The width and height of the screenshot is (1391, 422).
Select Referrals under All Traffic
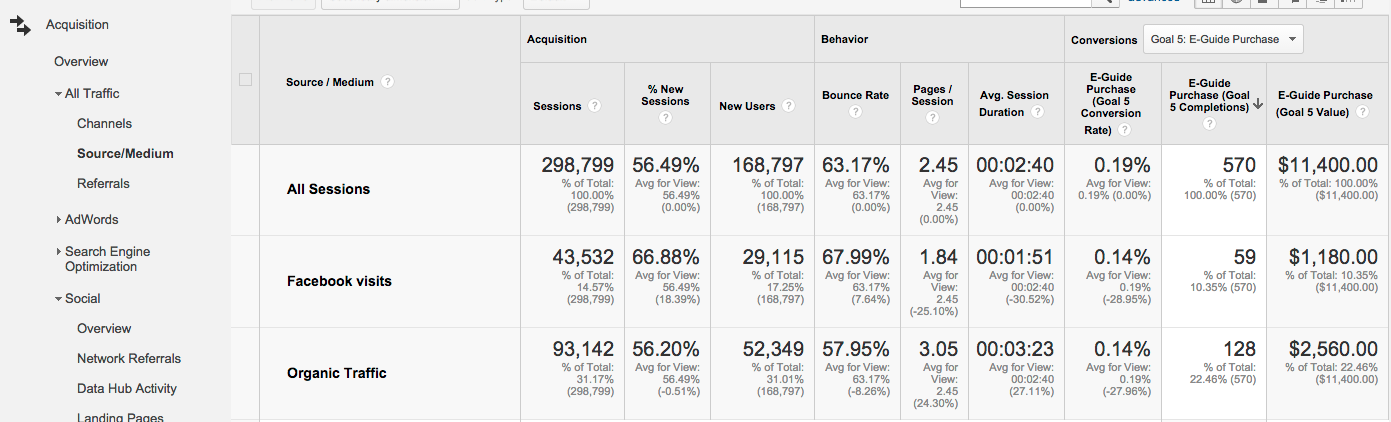103,184
